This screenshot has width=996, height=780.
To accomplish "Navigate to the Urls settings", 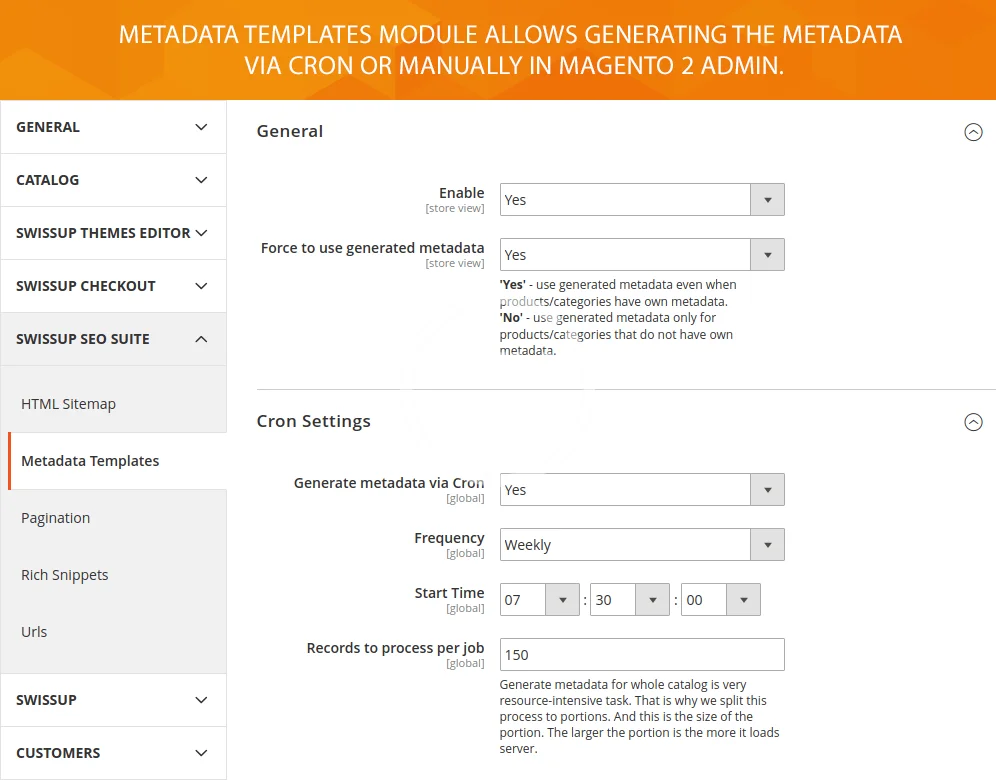I will click(34, 632).
